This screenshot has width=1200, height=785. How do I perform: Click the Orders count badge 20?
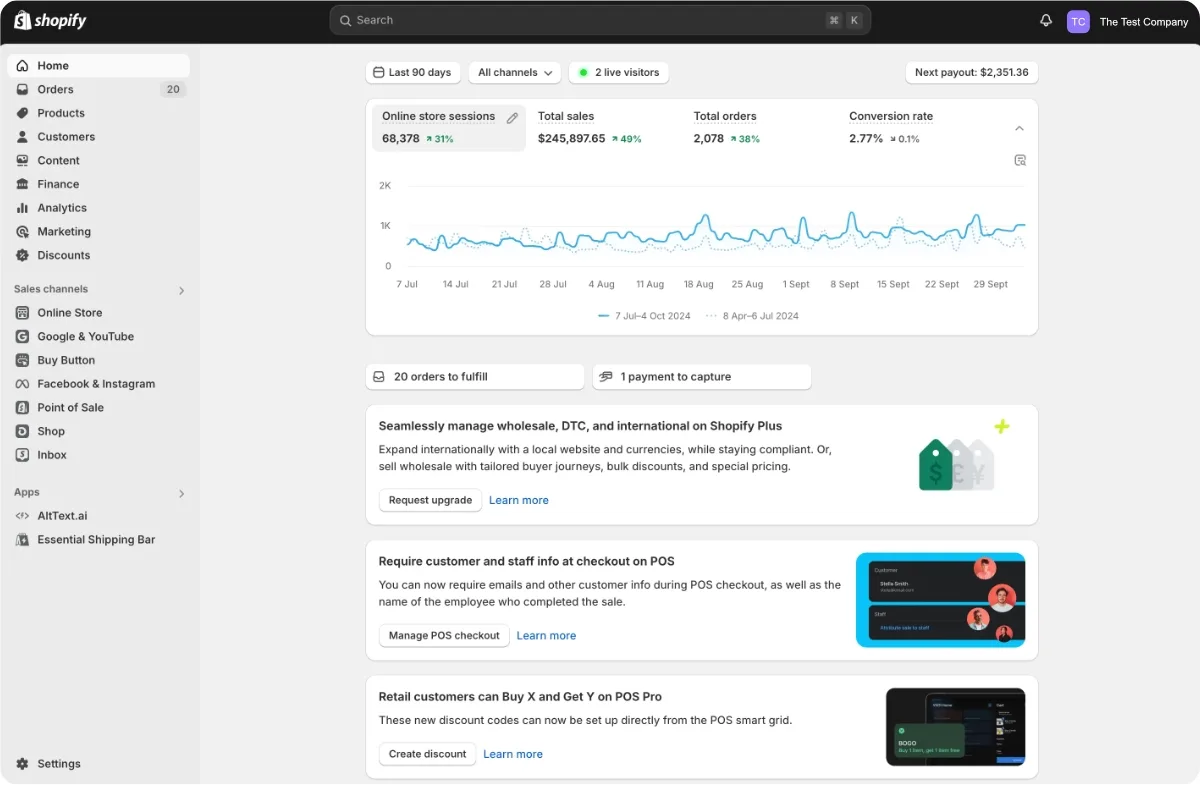point(173,89)
